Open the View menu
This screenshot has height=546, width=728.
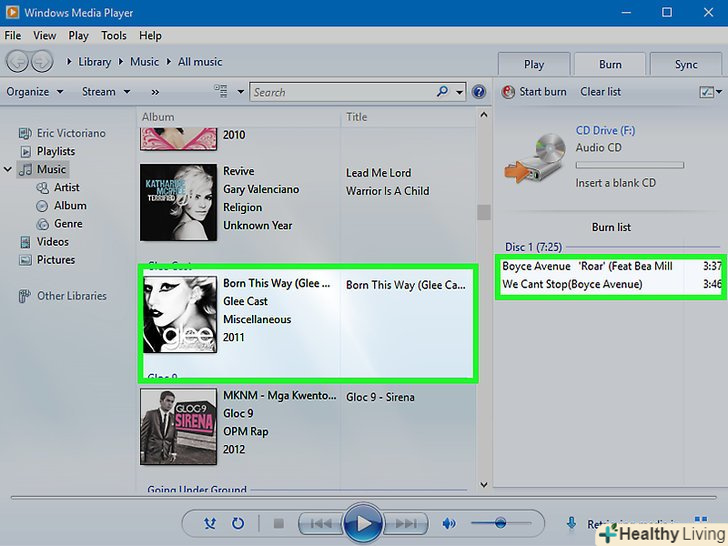click(45, 35)
